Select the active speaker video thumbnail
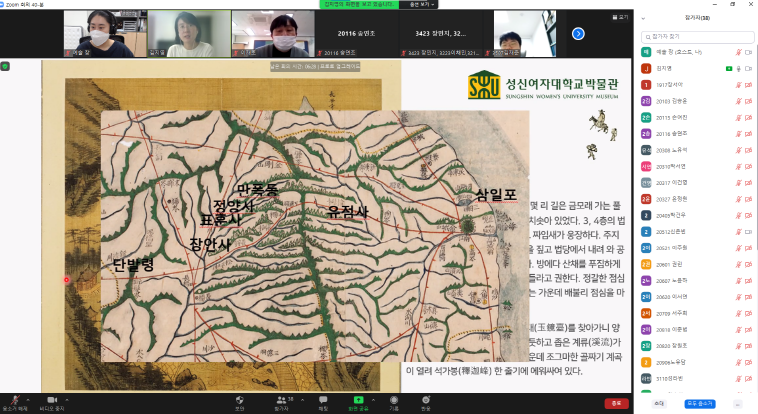 point(189,34)
